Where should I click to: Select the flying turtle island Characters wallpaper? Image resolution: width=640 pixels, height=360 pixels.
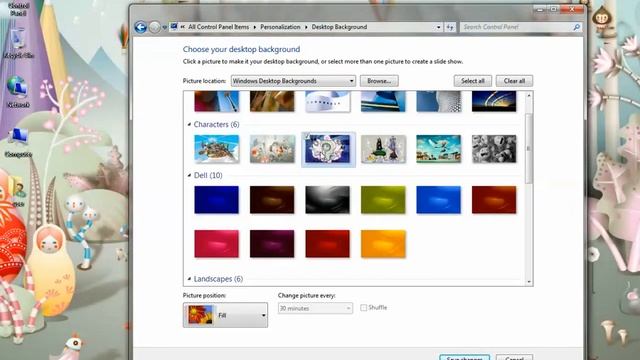click(217, 149)
